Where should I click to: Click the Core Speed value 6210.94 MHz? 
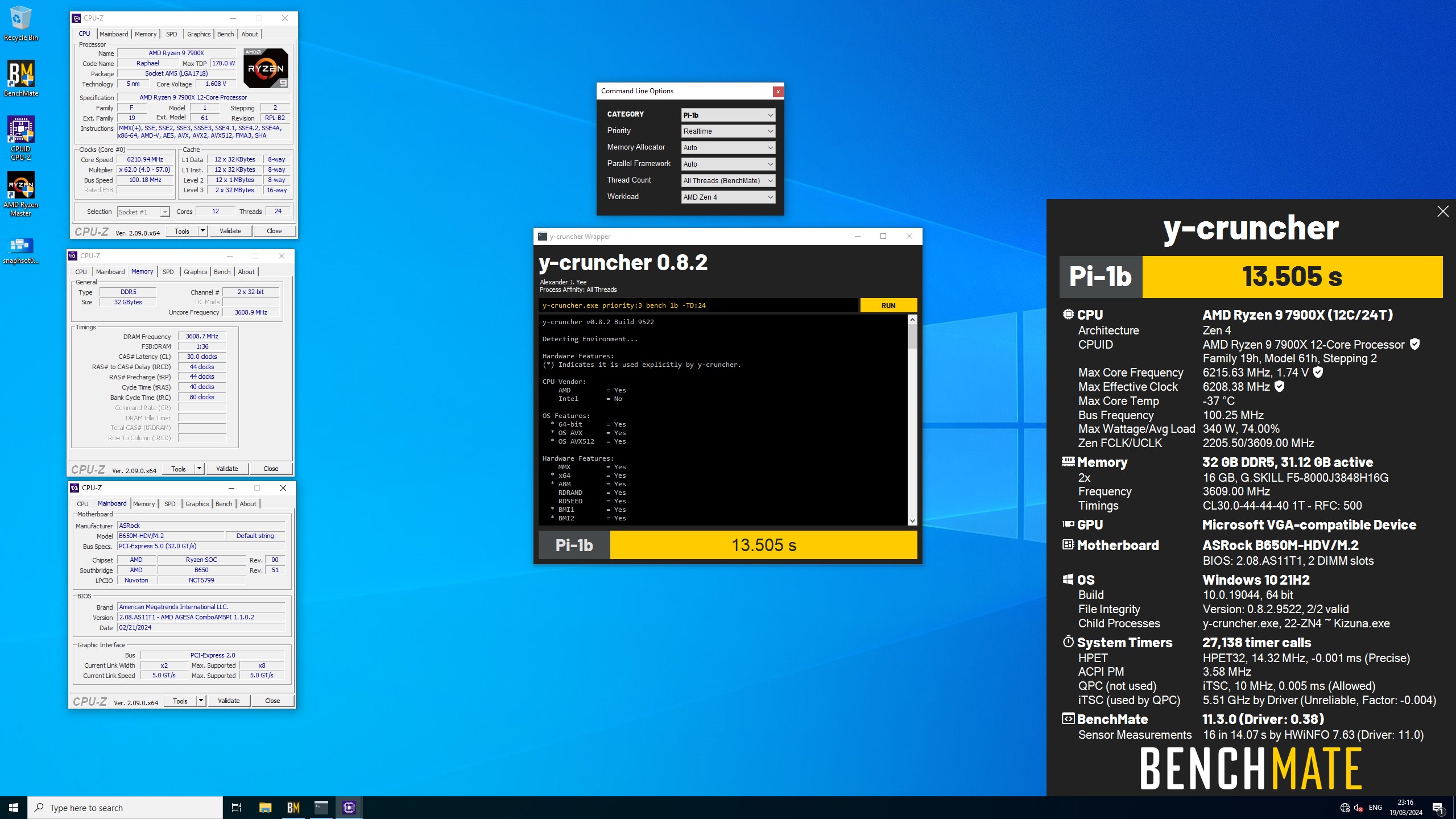coord(145,160)
